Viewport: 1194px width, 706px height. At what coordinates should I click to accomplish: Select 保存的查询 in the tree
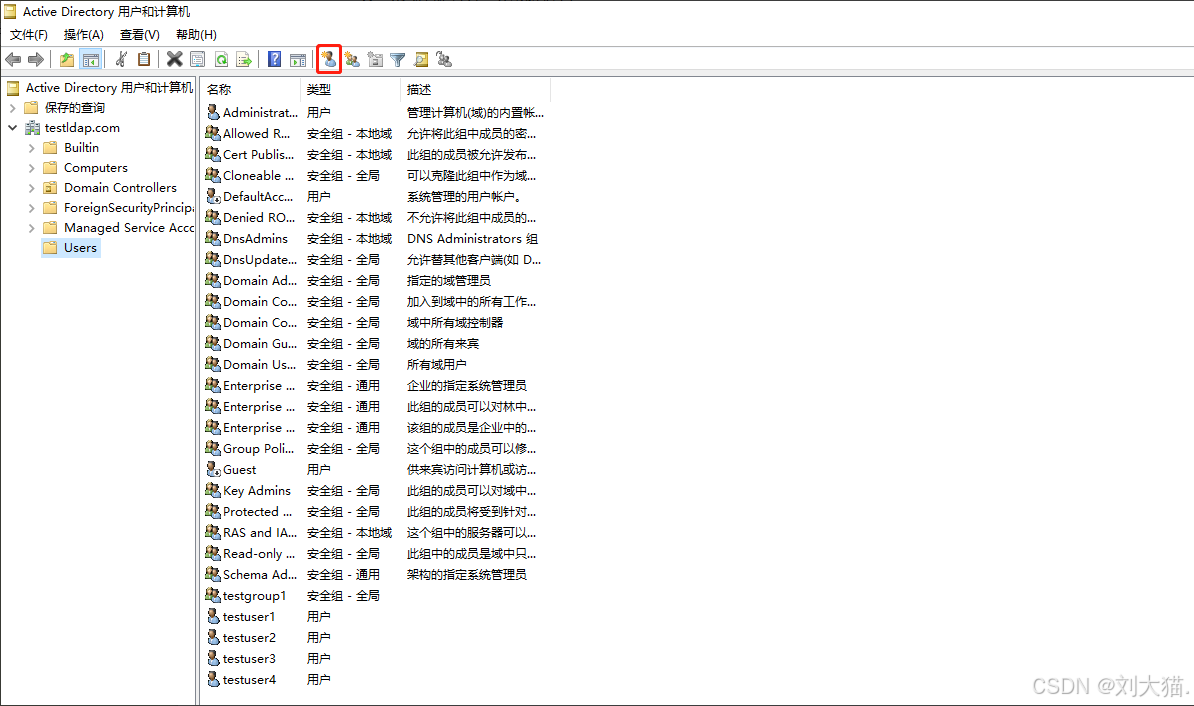[75, 108]
